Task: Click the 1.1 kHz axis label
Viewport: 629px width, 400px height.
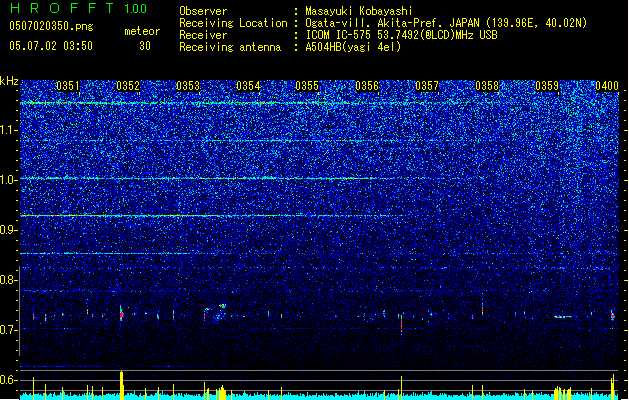Action: pos(9,130)
